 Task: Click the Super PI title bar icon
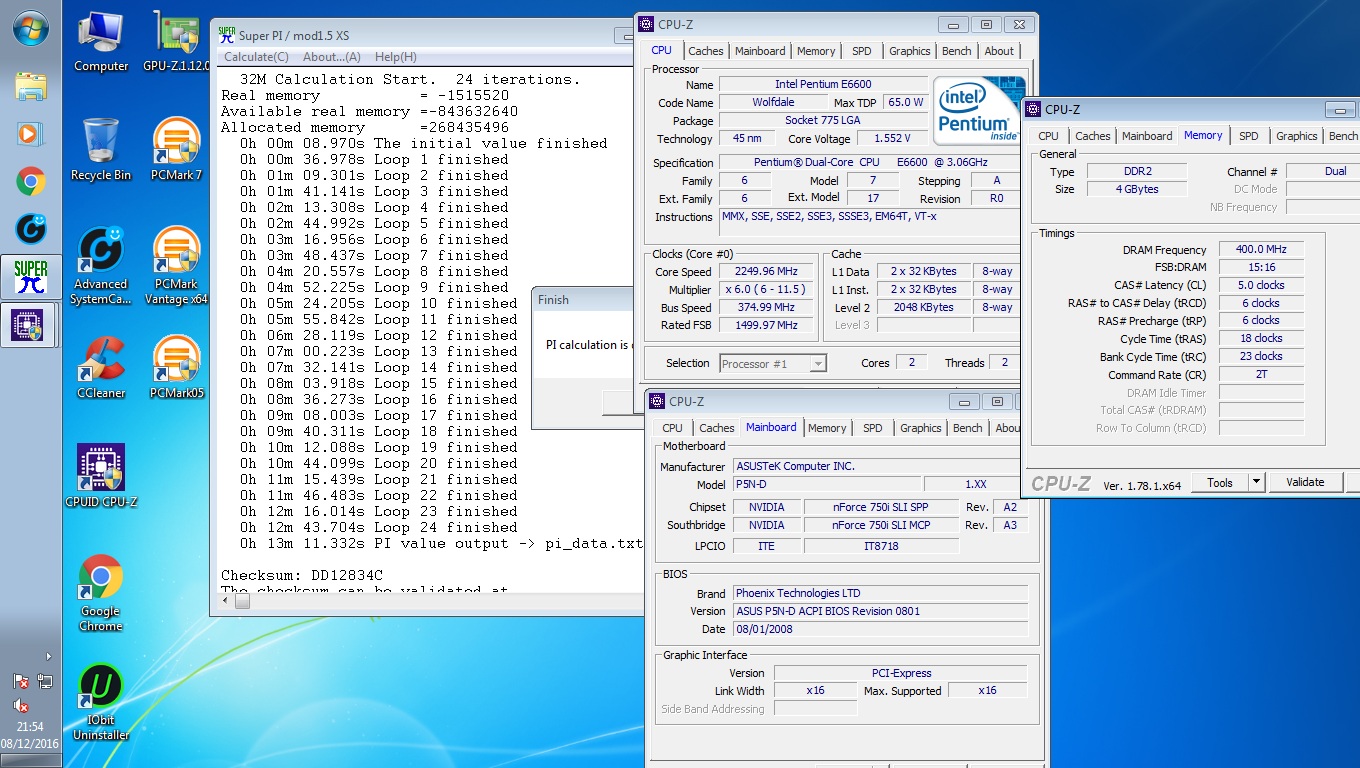click(x=227, y=36)
